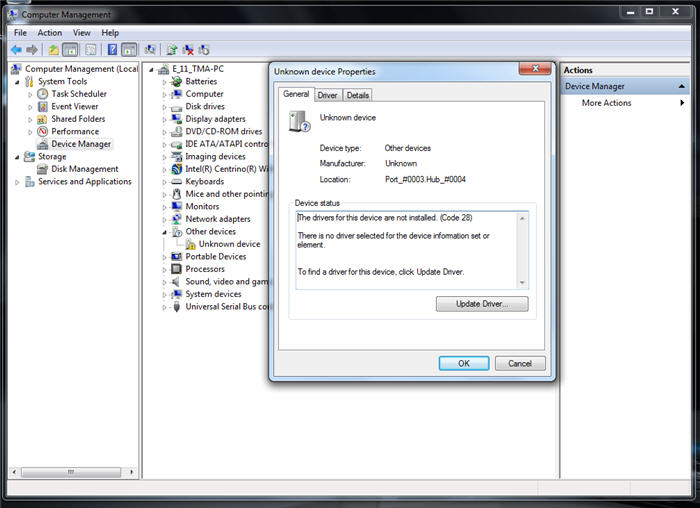Click the Properties toolbar icon
The height and width of the screenshot is (508, 700).
tap(91, 50)
